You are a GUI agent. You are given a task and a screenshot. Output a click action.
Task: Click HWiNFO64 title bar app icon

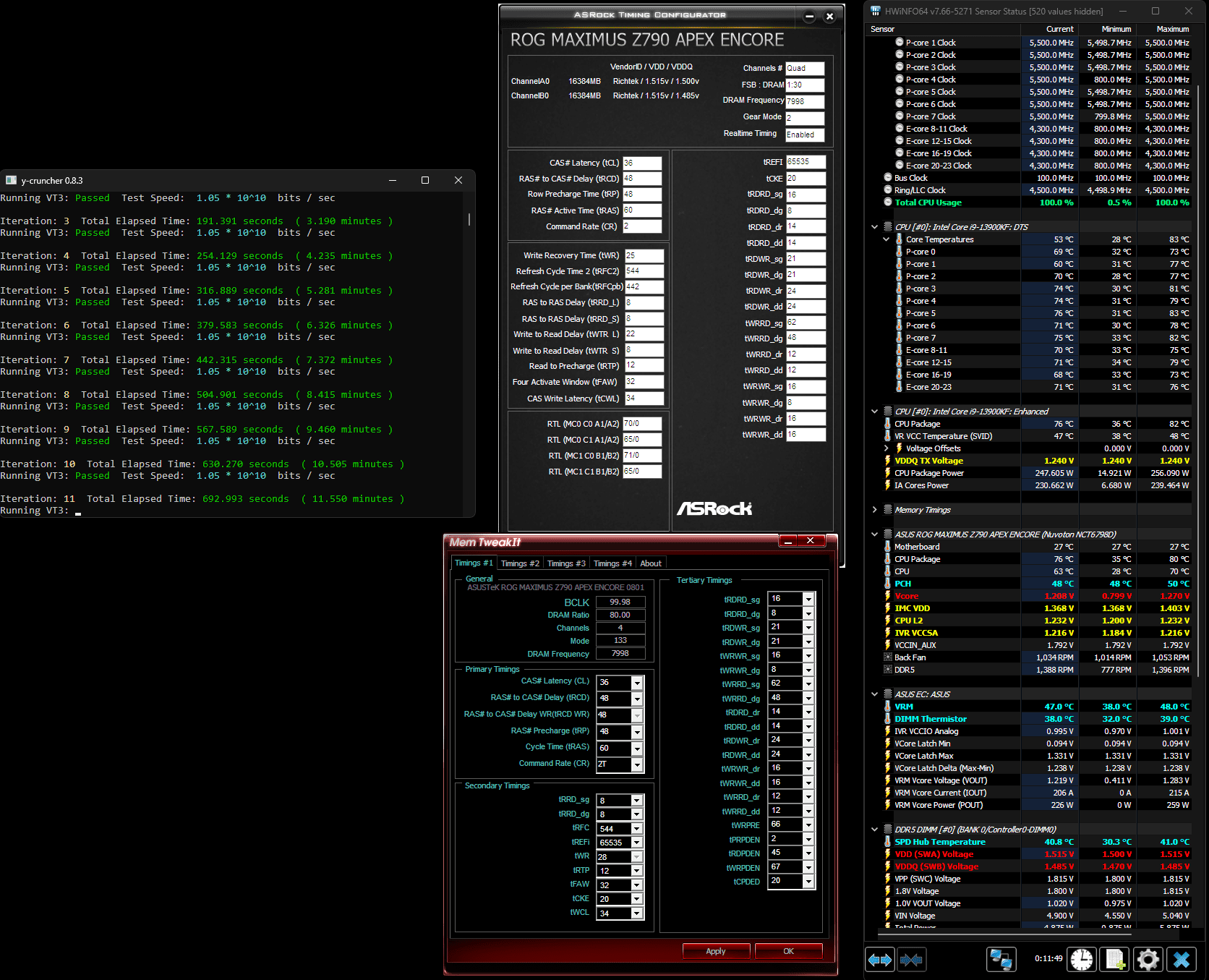pos(876,11)
